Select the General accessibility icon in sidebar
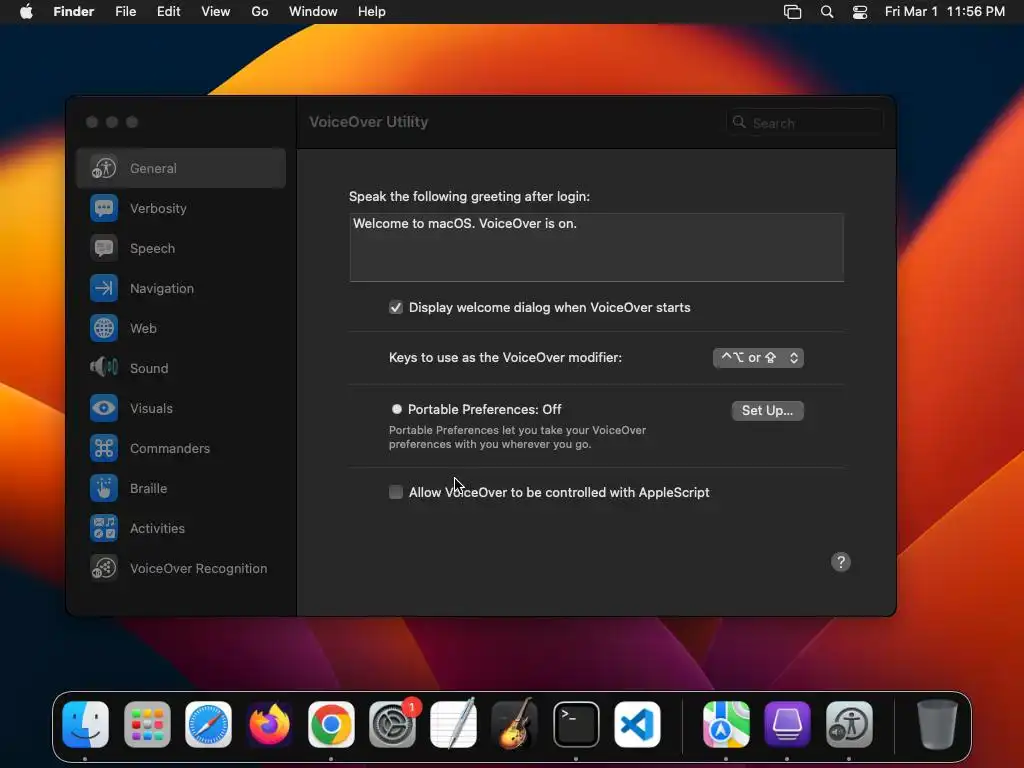1024x768 pixels. 104,168
